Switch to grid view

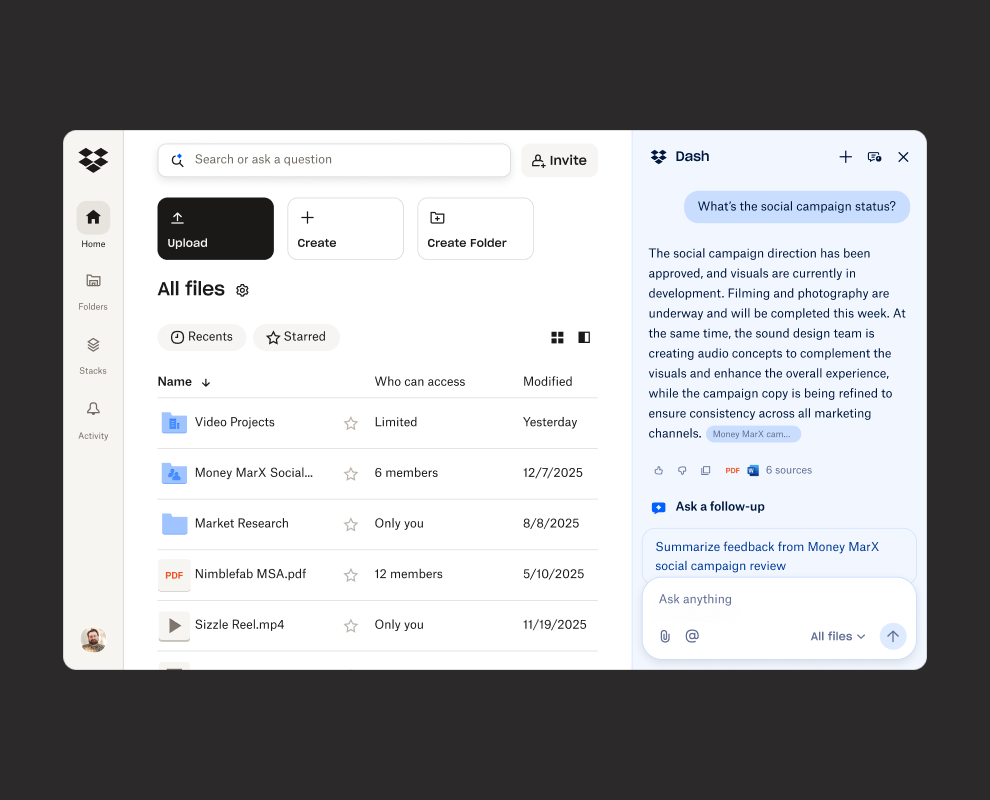point(557,337)
